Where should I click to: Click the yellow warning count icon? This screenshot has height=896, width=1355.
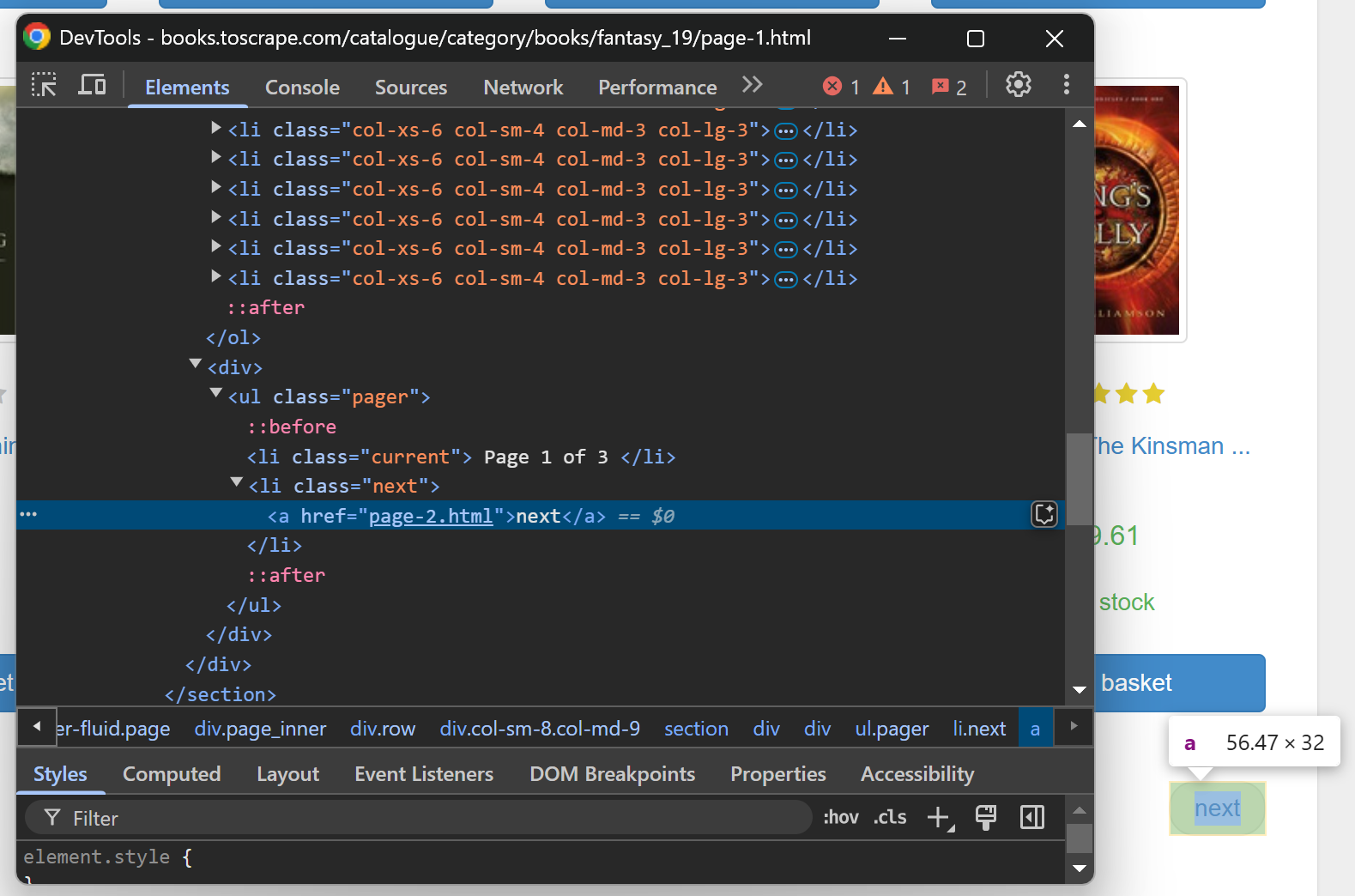tap(883, 87)
